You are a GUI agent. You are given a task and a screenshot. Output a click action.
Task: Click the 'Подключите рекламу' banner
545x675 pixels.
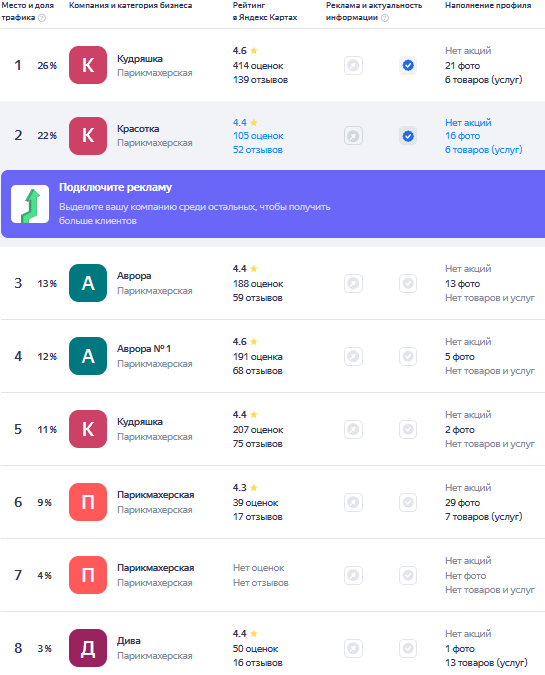pos(273,204)
